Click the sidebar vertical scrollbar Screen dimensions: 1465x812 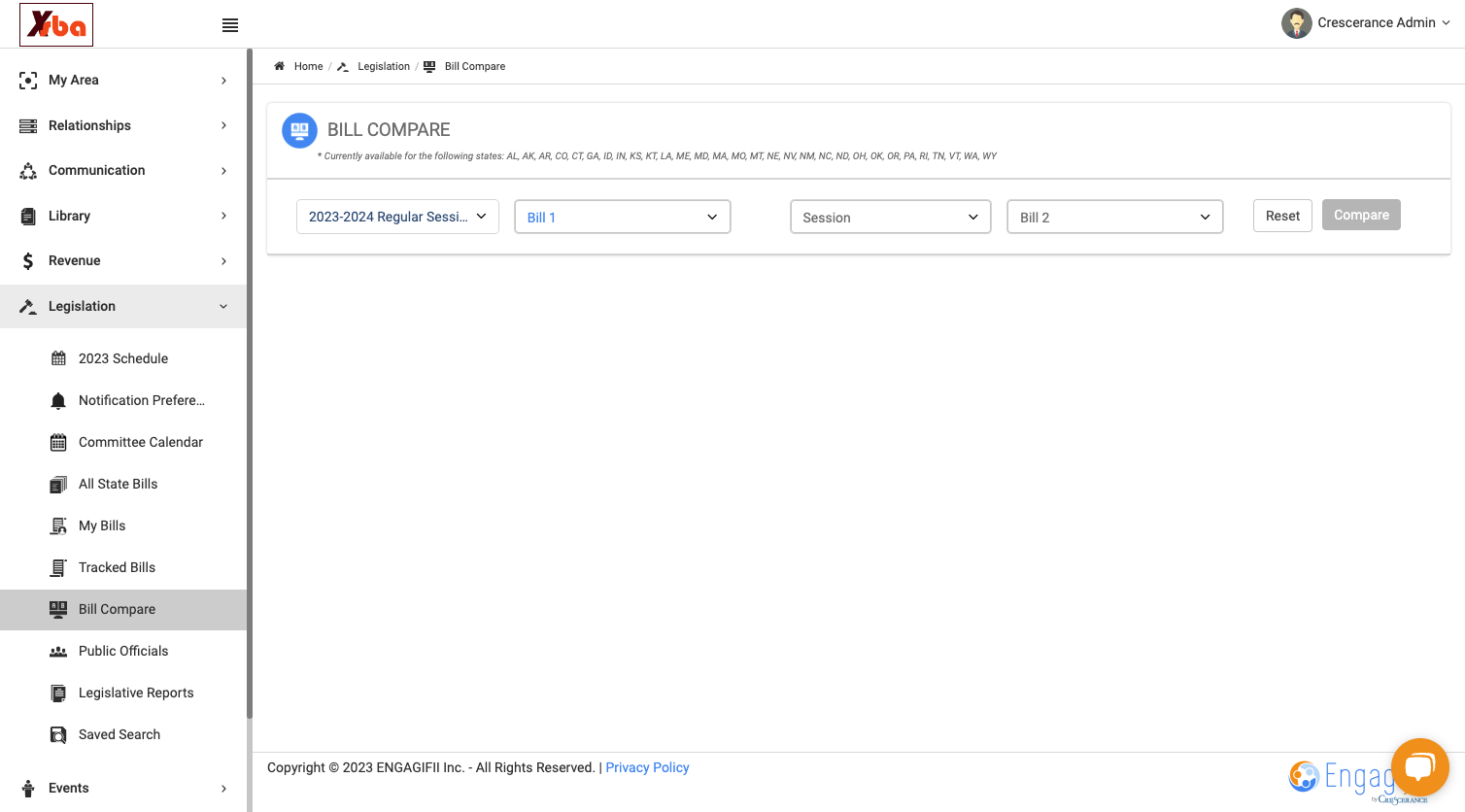[x=250, y=384]
